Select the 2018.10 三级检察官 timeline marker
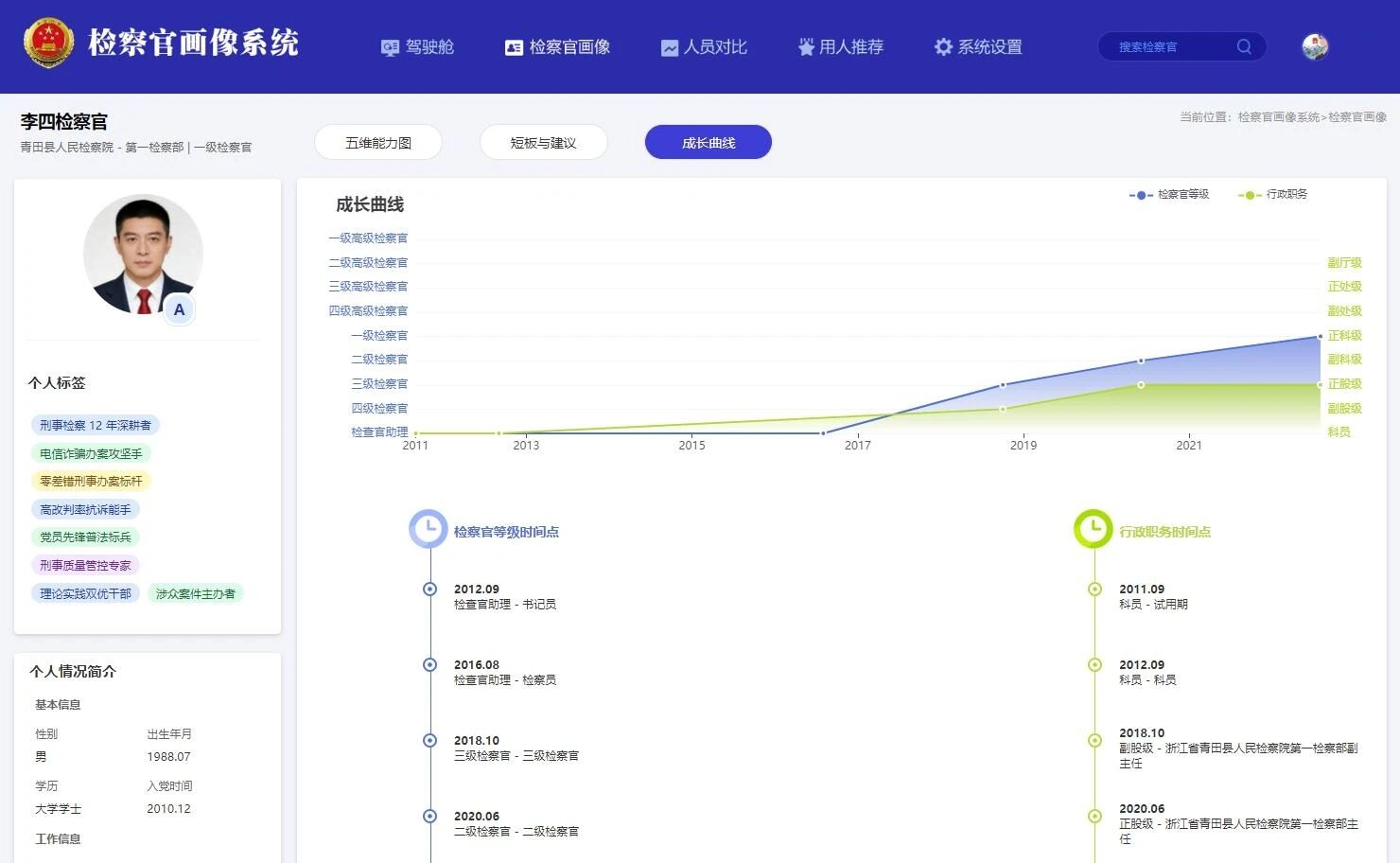 429,741
